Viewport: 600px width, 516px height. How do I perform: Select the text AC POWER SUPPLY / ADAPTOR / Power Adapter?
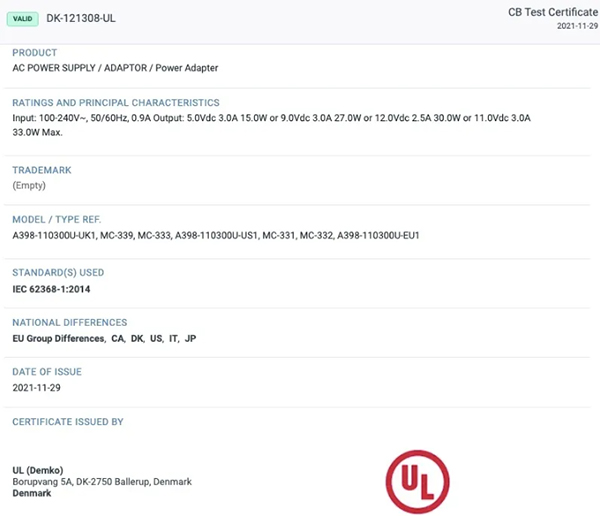click(115, 68)
